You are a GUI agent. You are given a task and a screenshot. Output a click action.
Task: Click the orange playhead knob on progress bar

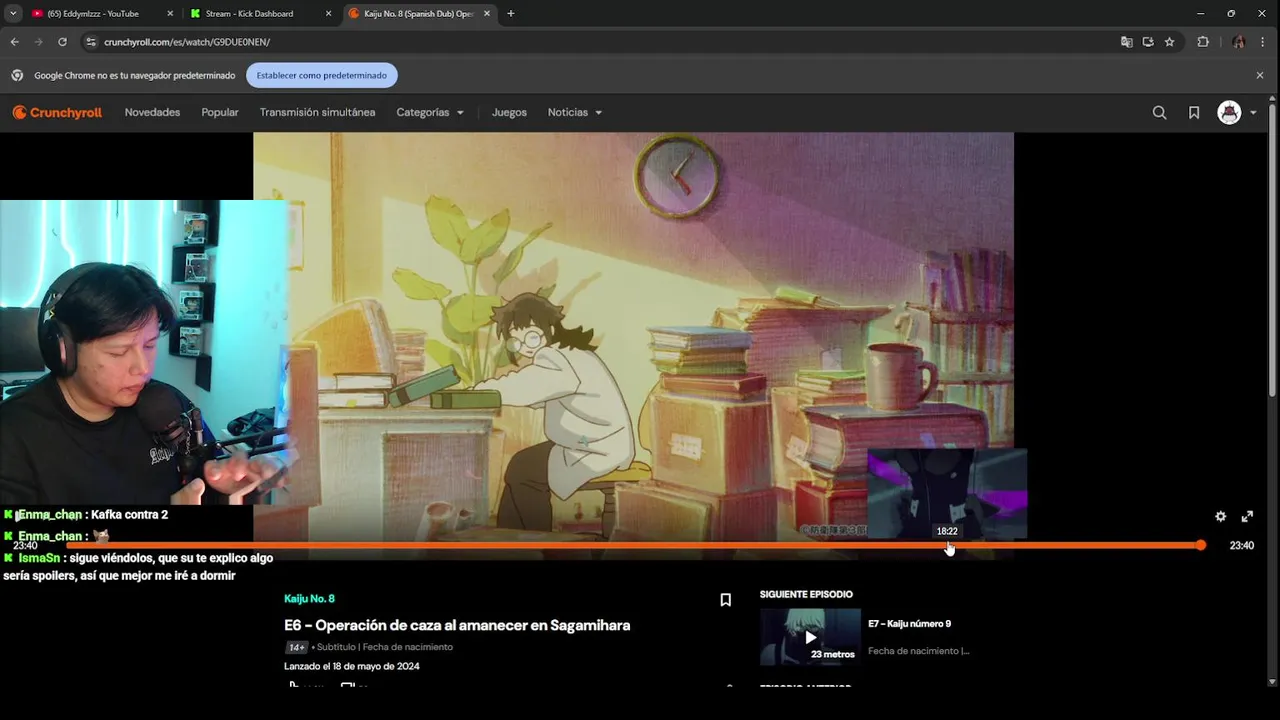tap(1200, 545)
